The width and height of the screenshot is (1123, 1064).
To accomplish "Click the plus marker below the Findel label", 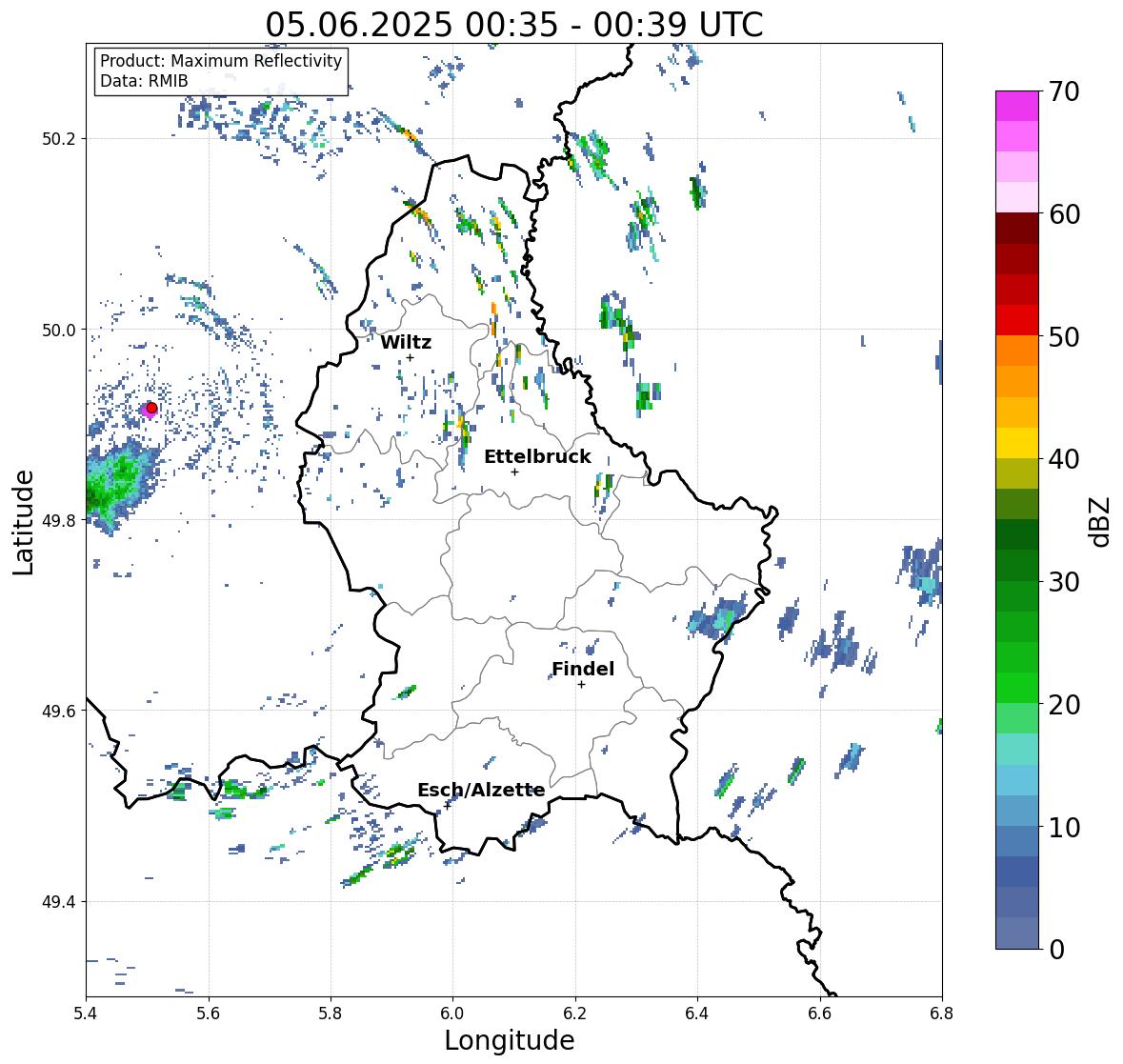I will click(582, 685).
